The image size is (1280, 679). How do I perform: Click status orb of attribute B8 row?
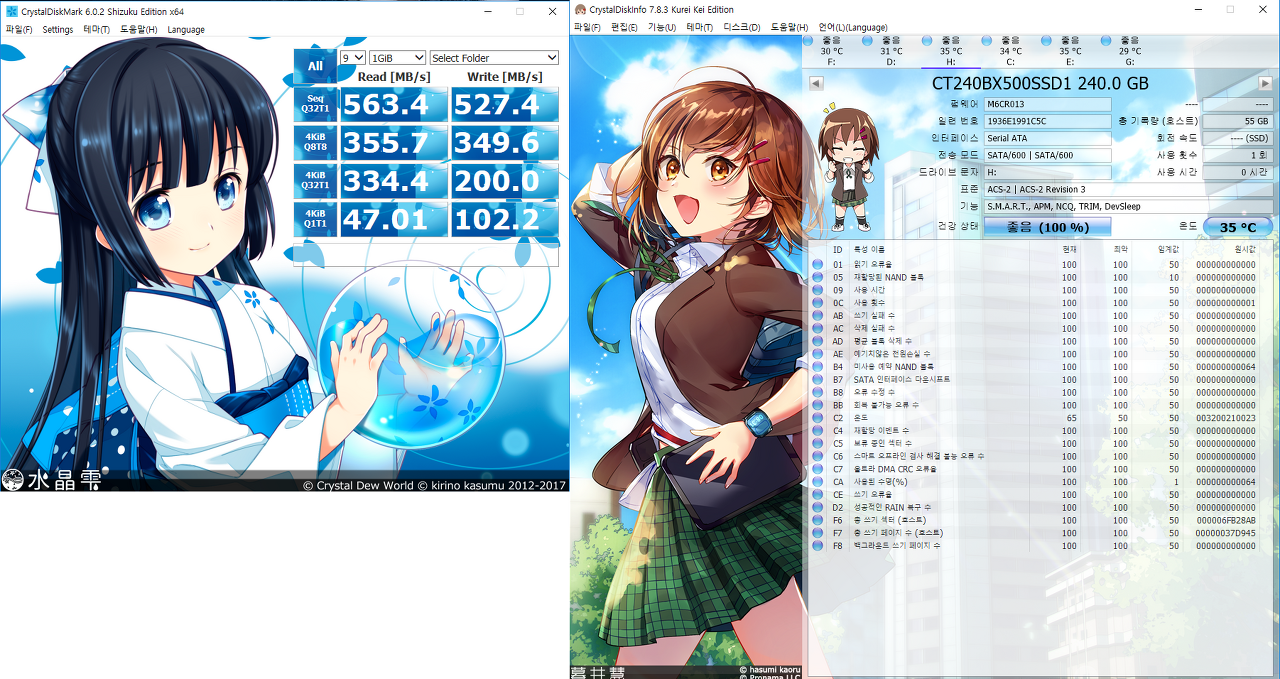pos(817,392)
